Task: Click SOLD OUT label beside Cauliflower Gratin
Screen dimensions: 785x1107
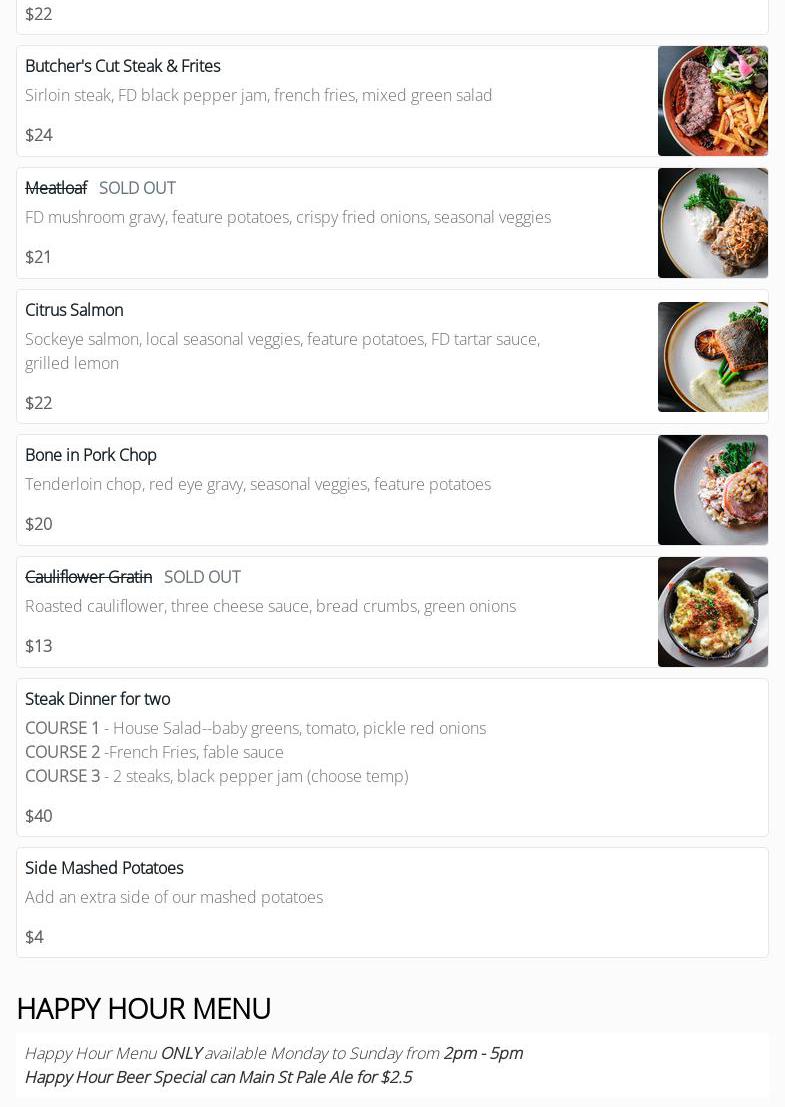Action: pos(202,577)
